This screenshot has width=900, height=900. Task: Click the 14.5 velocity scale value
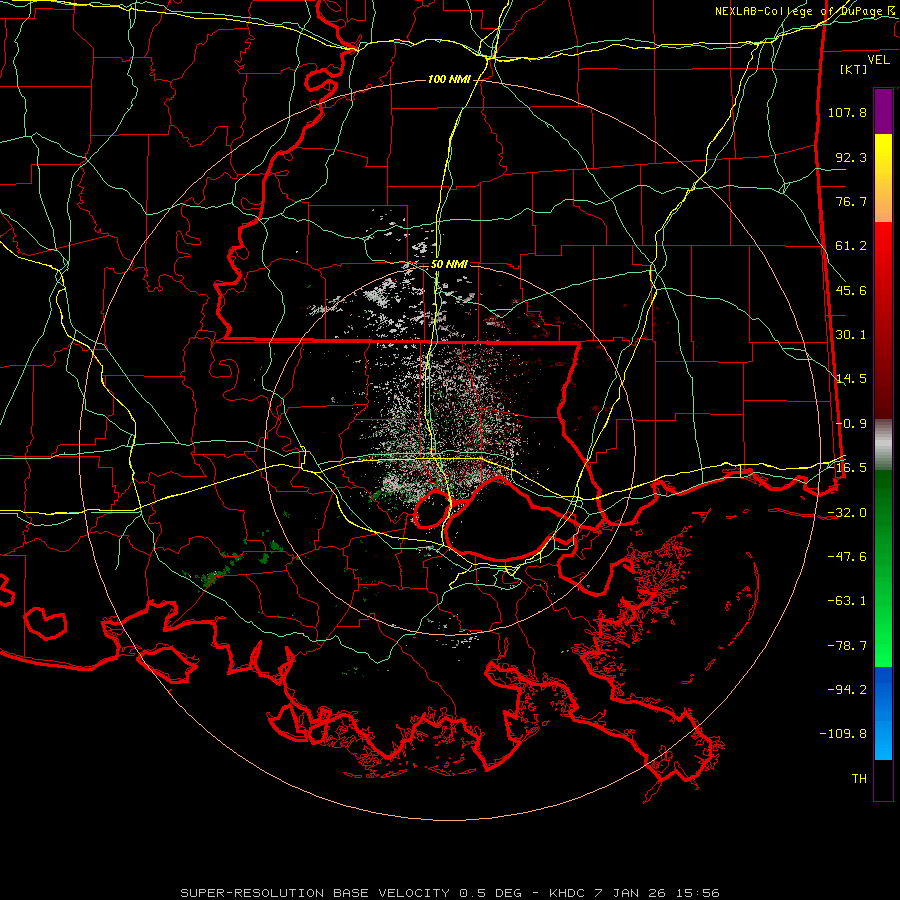(851, 379)
